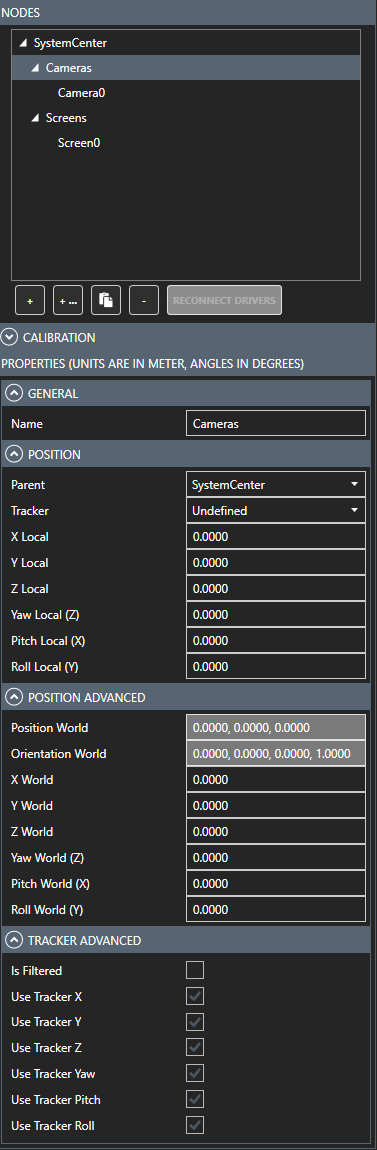Expand the Calibration section
This screenshot has height=1150, width=377.
click(x=9, y=338)
